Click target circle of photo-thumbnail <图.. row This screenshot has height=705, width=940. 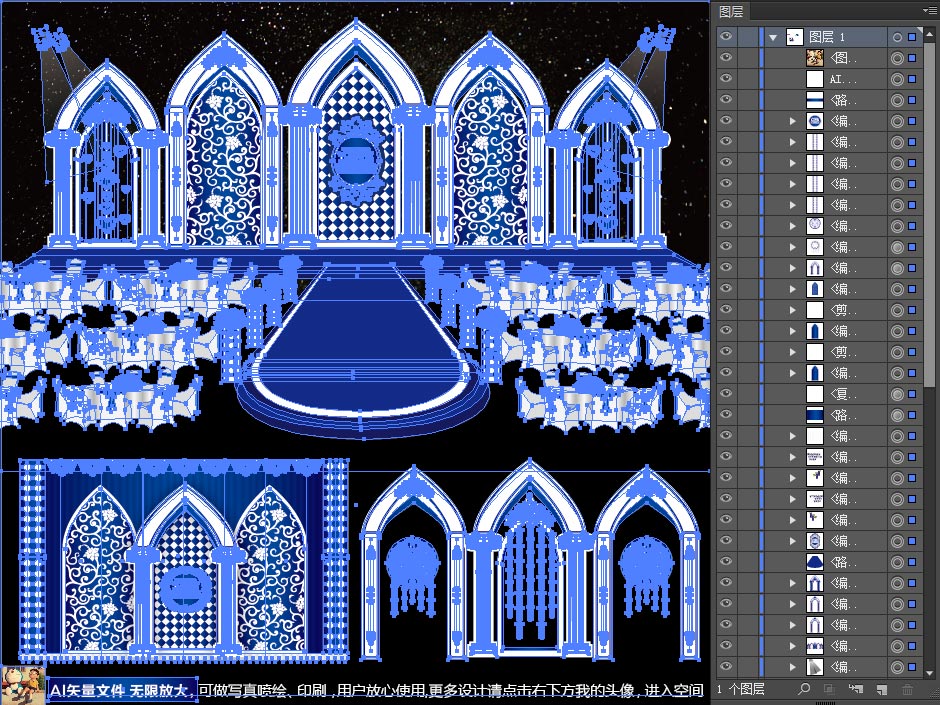(897, 58)
